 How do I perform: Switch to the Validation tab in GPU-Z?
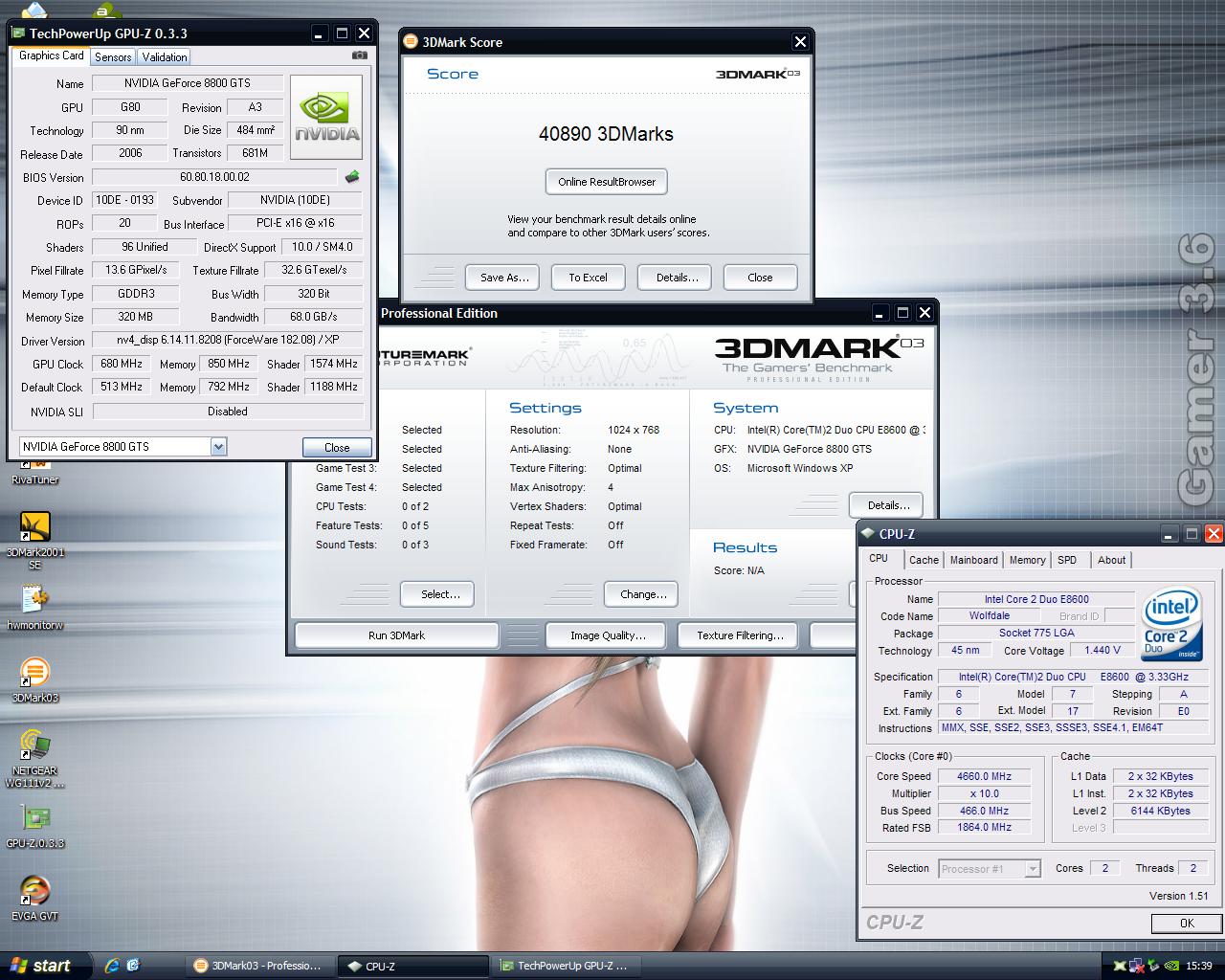pyautogui.click(x=165, y=57)
